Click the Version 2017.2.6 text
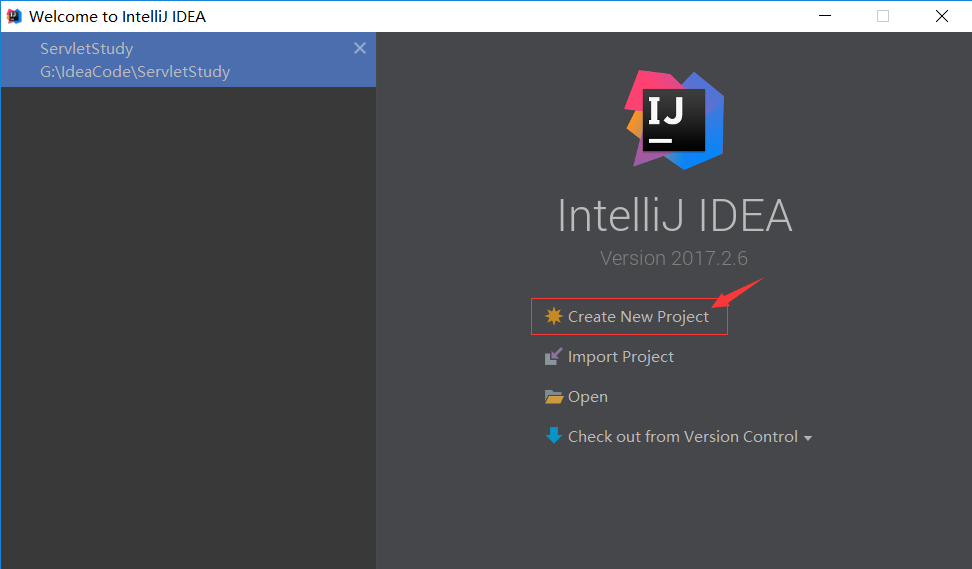The width and height of the screenshot is (972, 569). tap(674, 258)
